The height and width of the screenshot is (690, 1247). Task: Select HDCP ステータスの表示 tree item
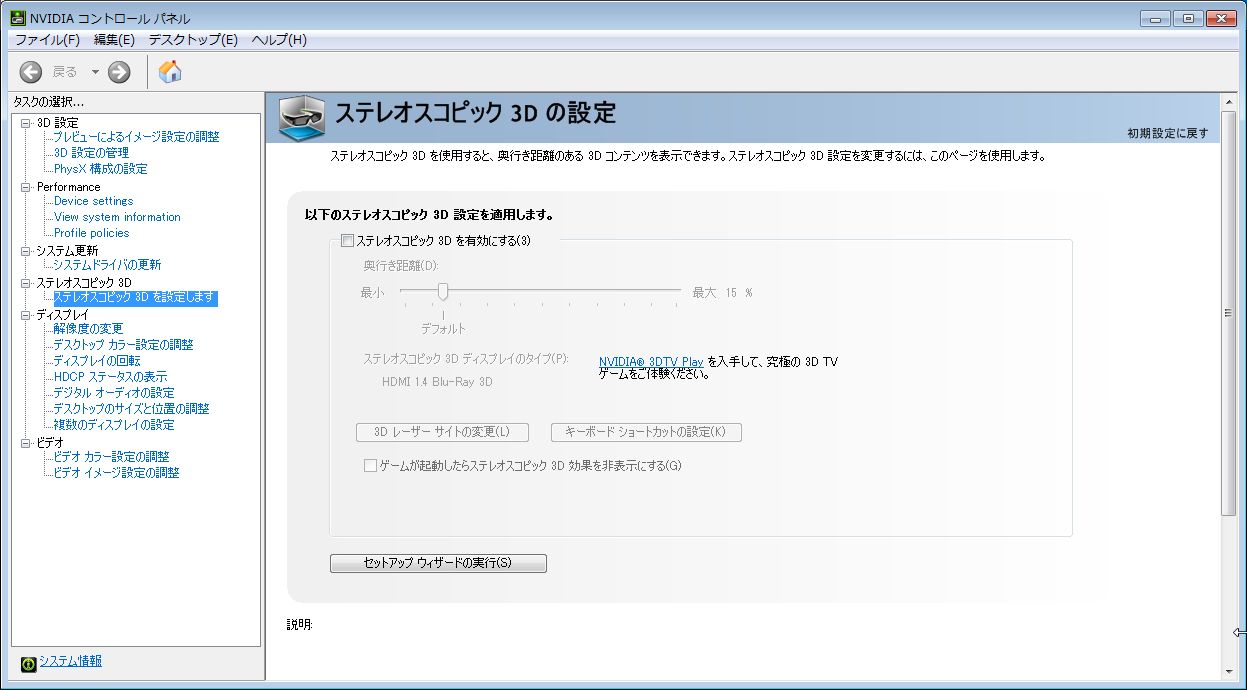[x=110, y=377]
